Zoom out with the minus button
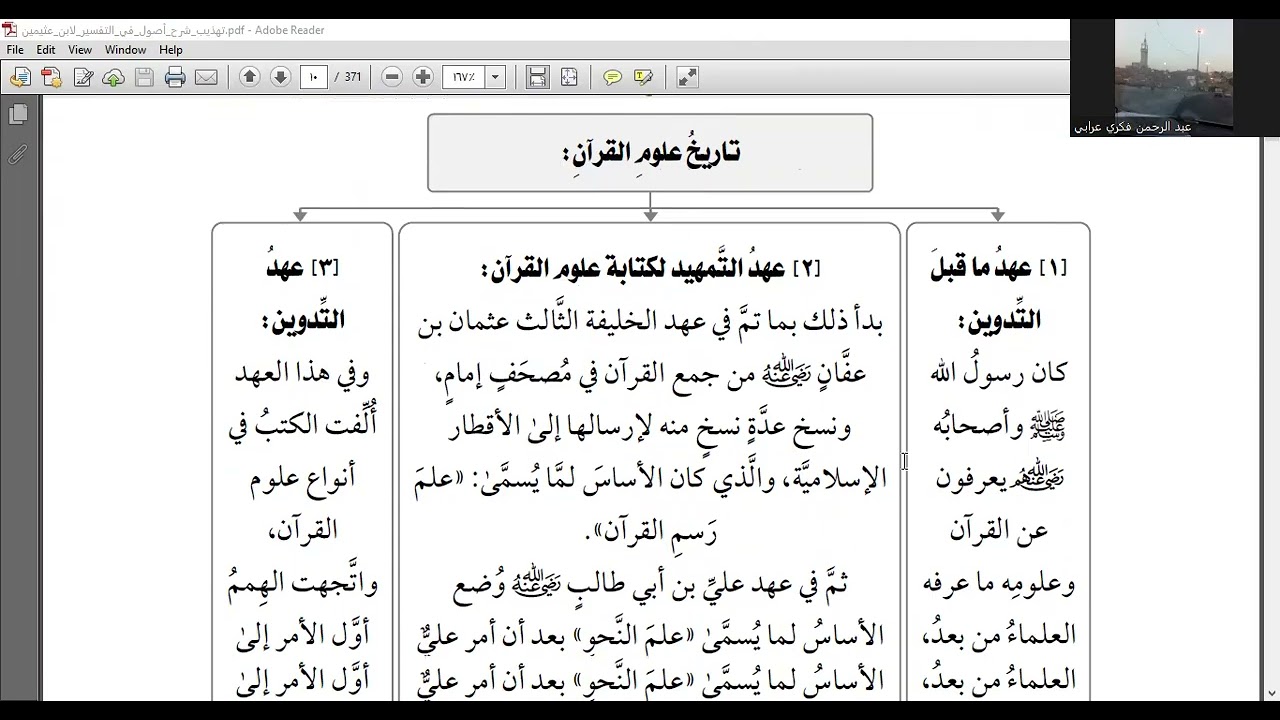The image size is (1280, 720). click(x=392, y=77)
